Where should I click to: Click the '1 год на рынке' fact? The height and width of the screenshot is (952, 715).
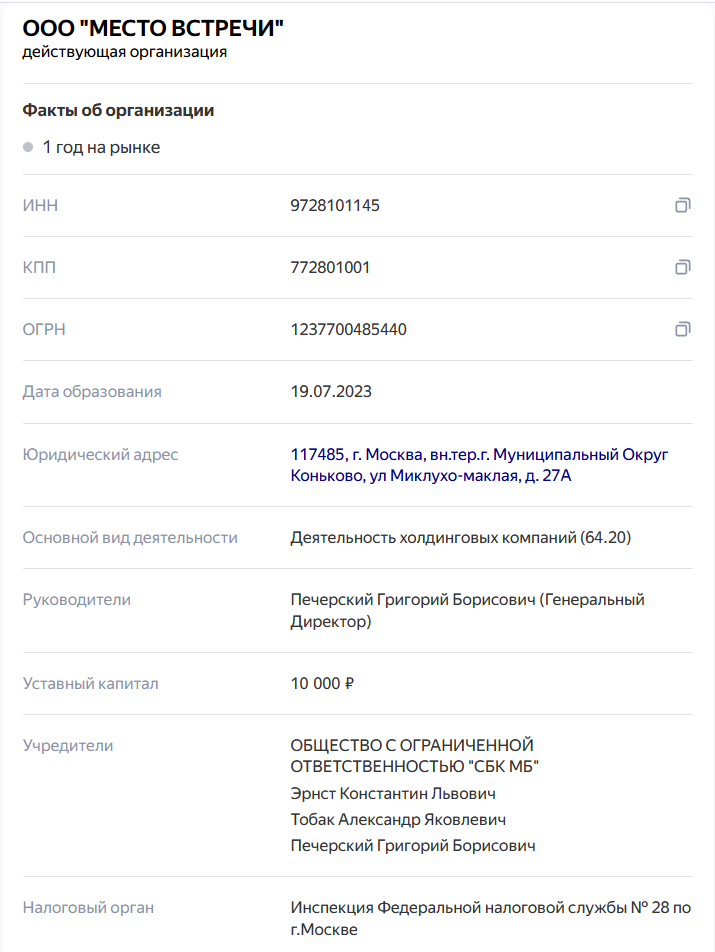pyautogui.click(x=101, y=148)
